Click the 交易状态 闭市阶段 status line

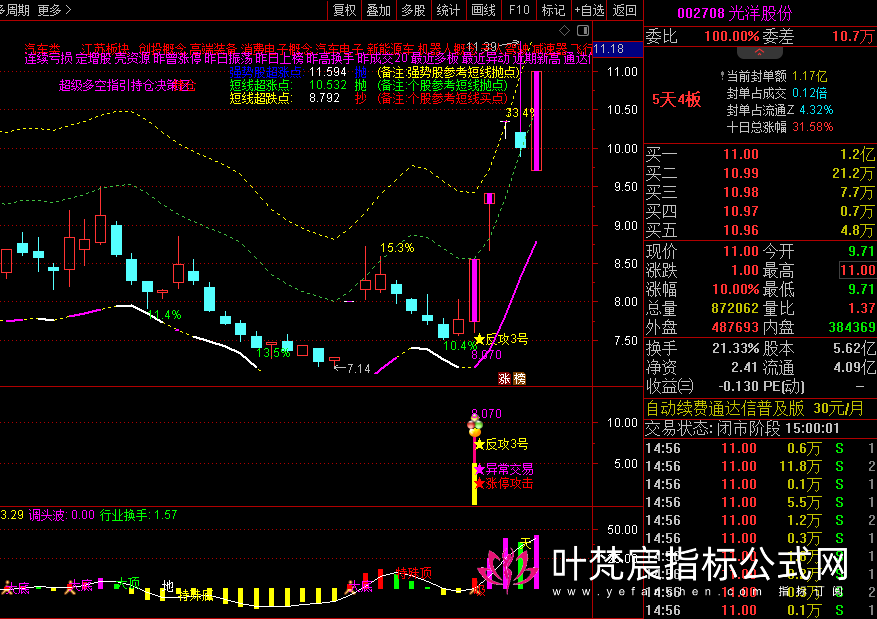click(x=742, y=429)
